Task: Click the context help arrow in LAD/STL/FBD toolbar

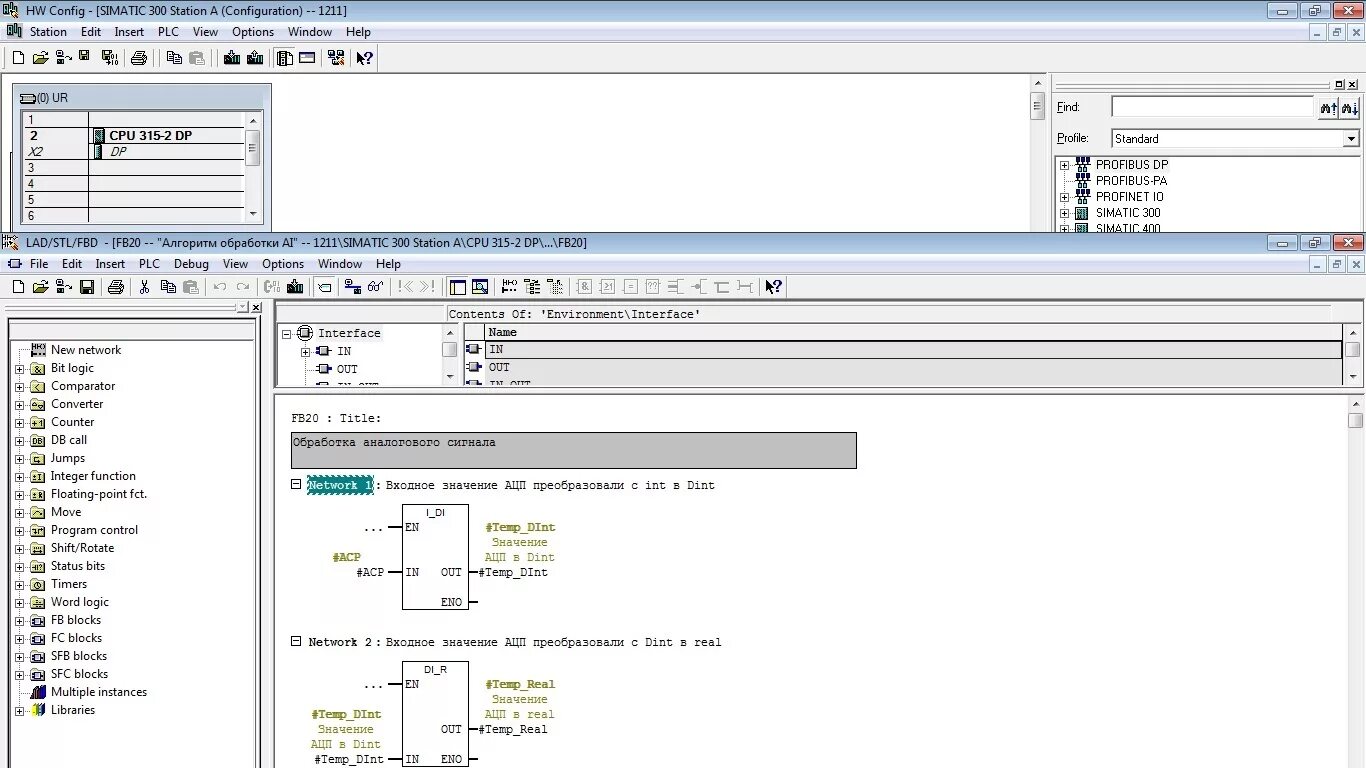Action: click(x=773, y=287)
